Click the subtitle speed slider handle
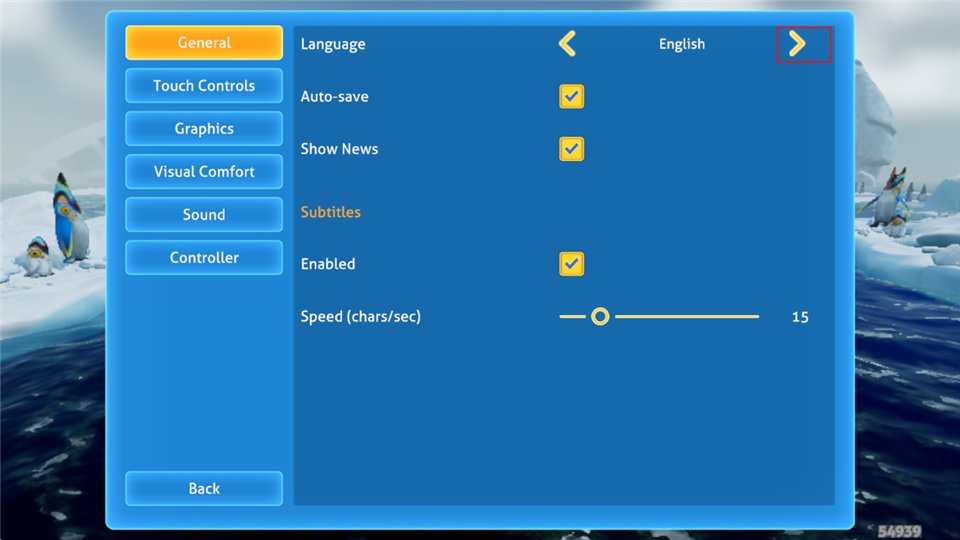Image resolution: width=960 pixels, height=540 pixels. 600,317
